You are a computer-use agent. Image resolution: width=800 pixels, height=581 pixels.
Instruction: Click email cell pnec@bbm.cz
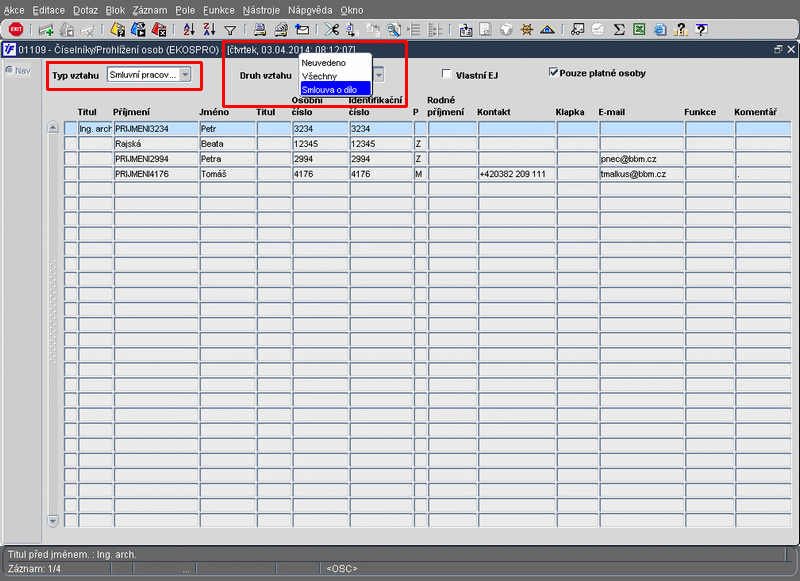click(641, 159)
